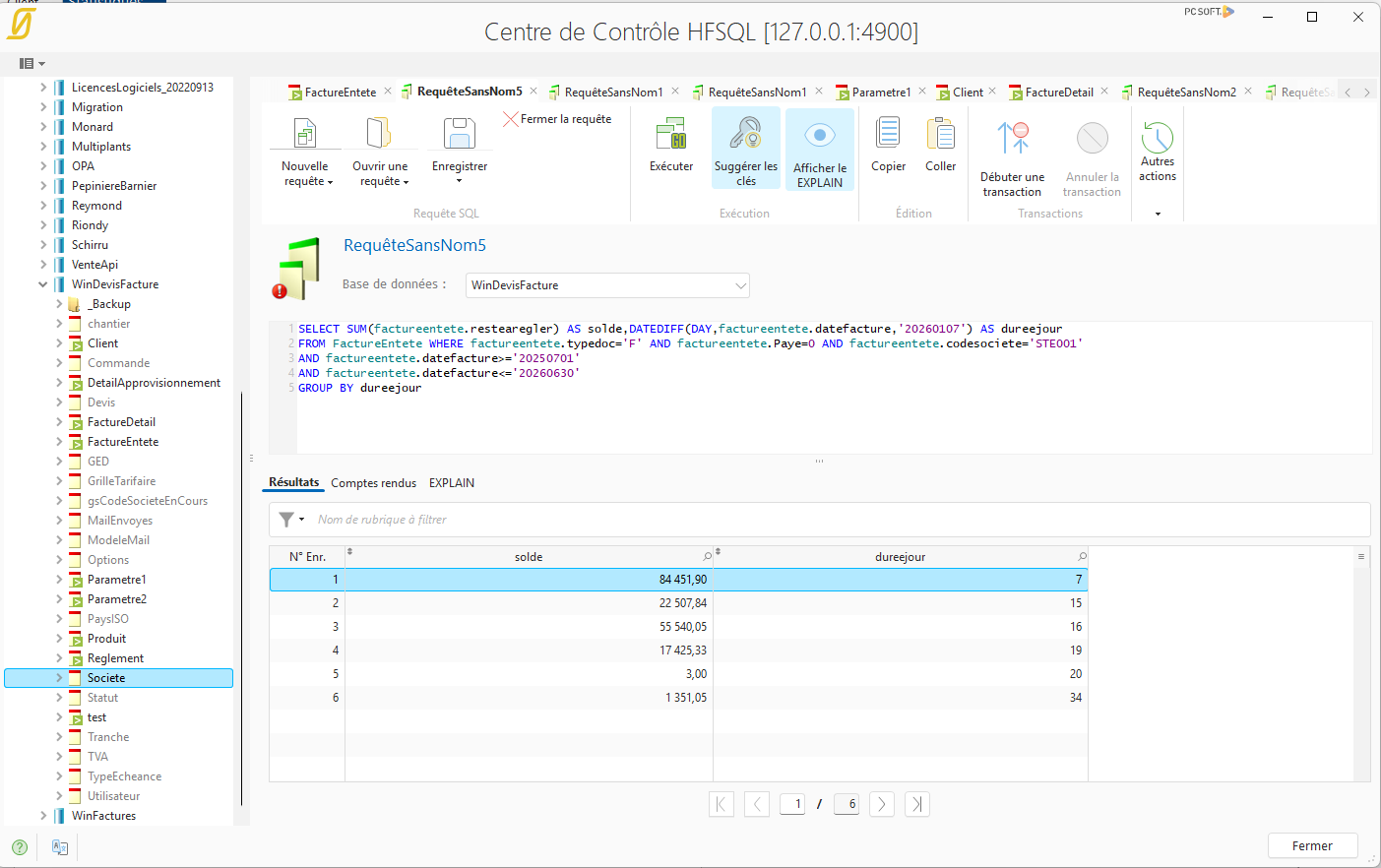Click Débuter une transaction icon
The image size is (1381, 868).
(1013, 139)
